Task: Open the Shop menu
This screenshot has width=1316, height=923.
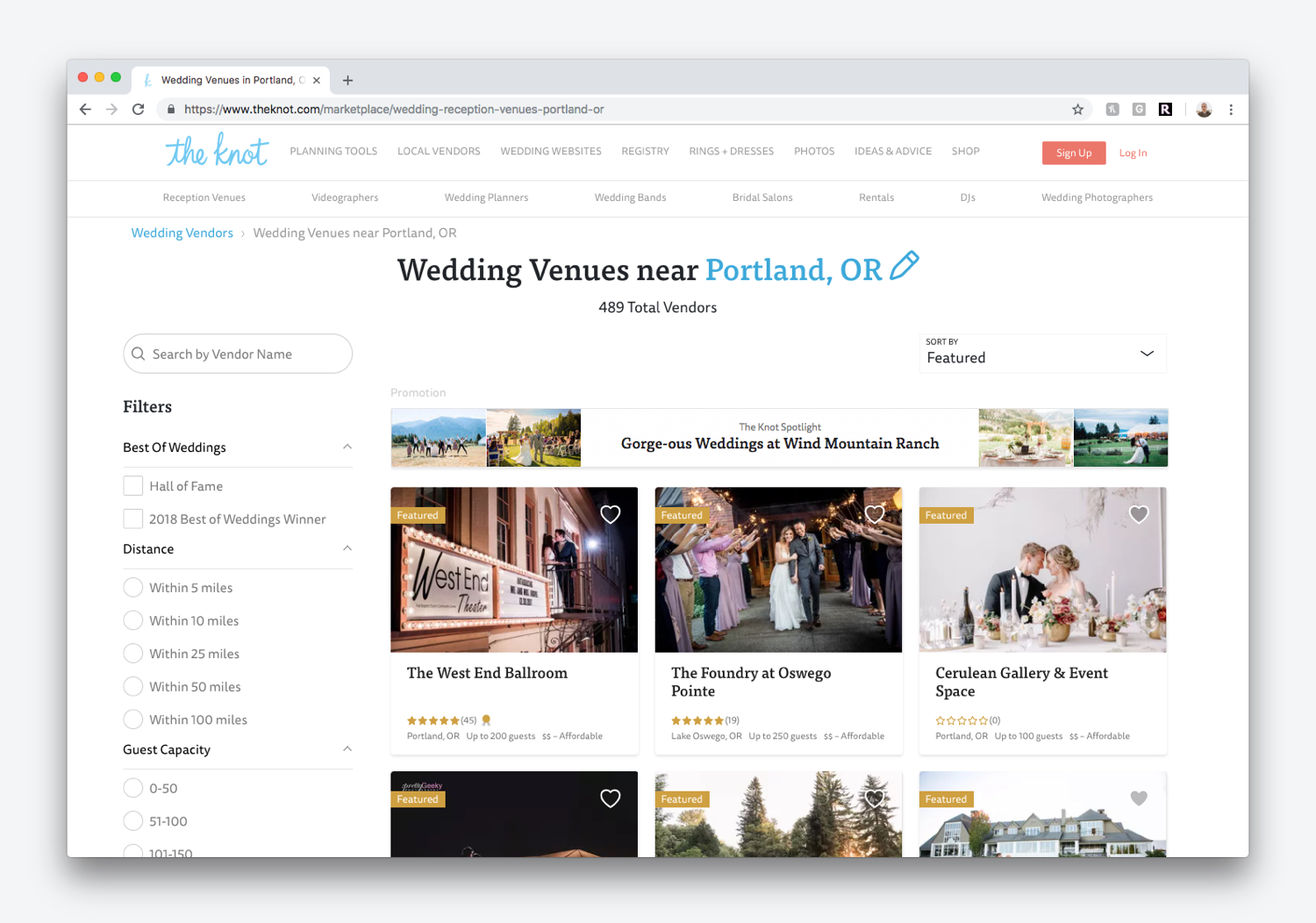Action: point(966,151)
